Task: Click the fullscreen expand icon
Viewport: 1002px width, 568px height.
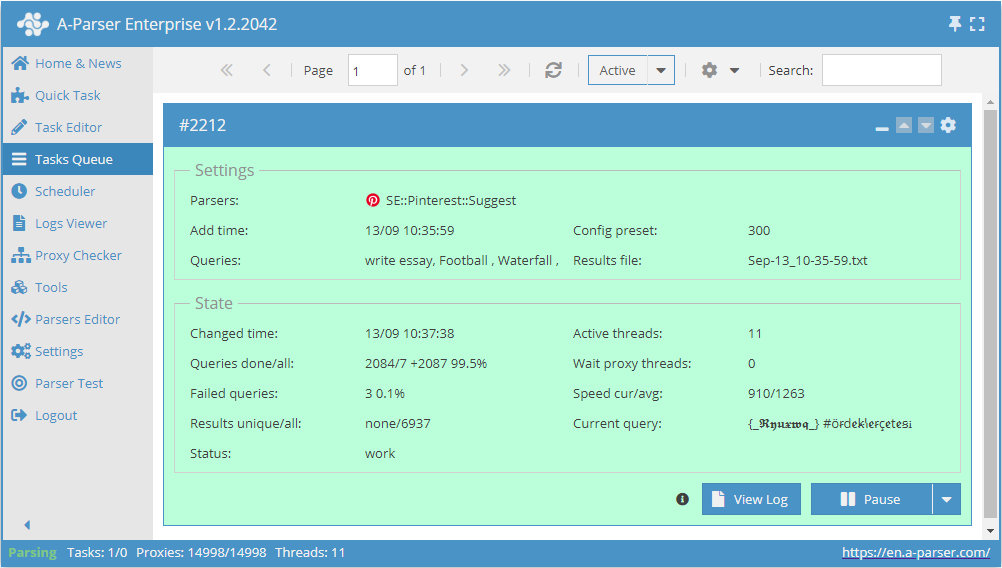Action: point(978,24)
